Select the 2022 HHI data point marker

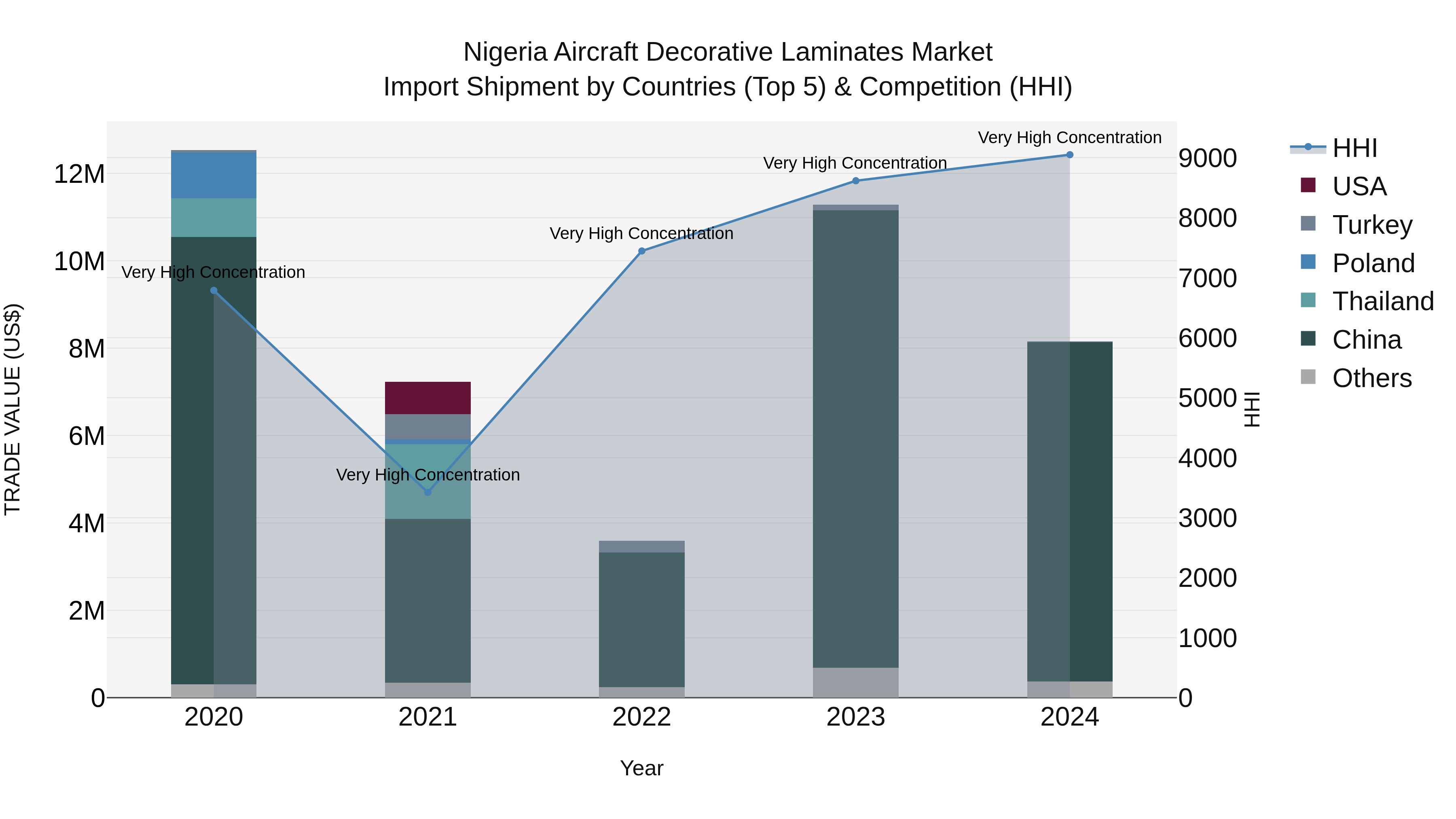(x=641, y=251)
